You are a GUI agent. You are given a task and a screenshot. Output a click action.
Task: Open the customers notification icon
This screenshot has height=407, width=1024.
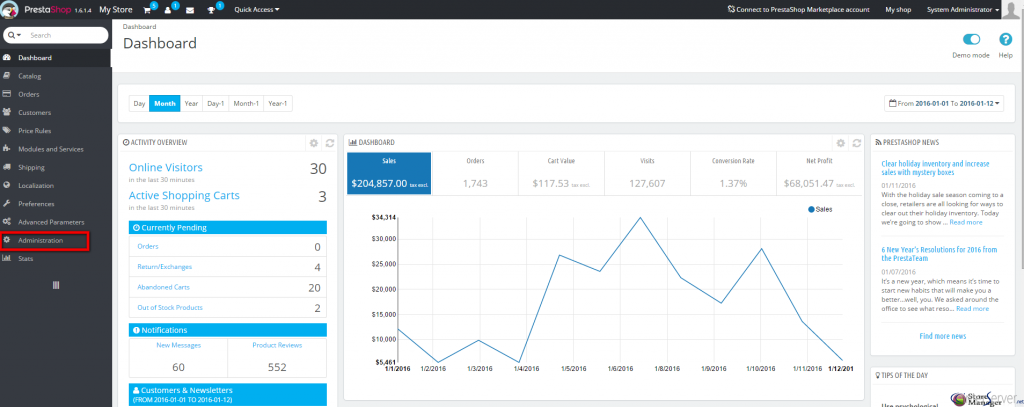click(x=168, y=10)
